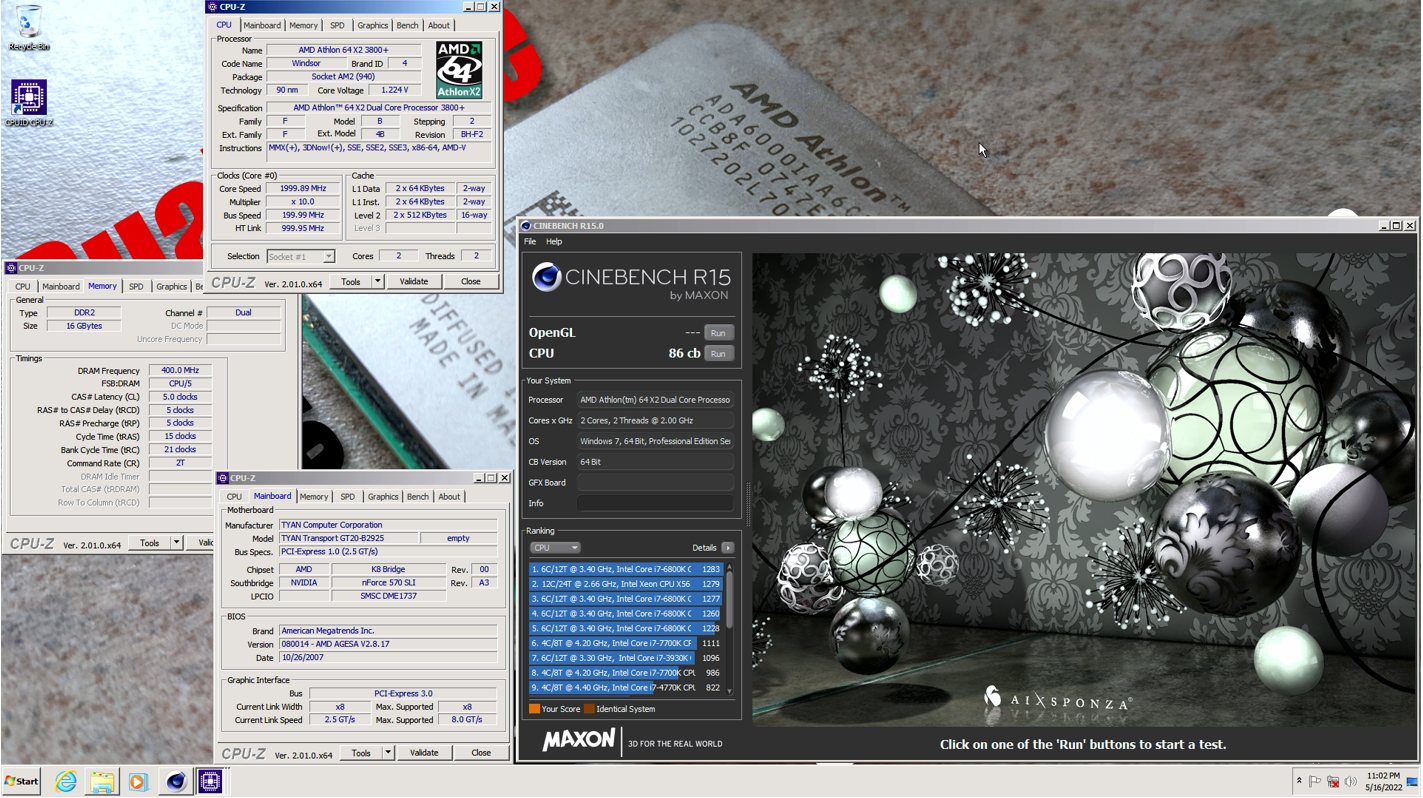Open Bench tab in top CPU-Z window

tap(407, 26)
